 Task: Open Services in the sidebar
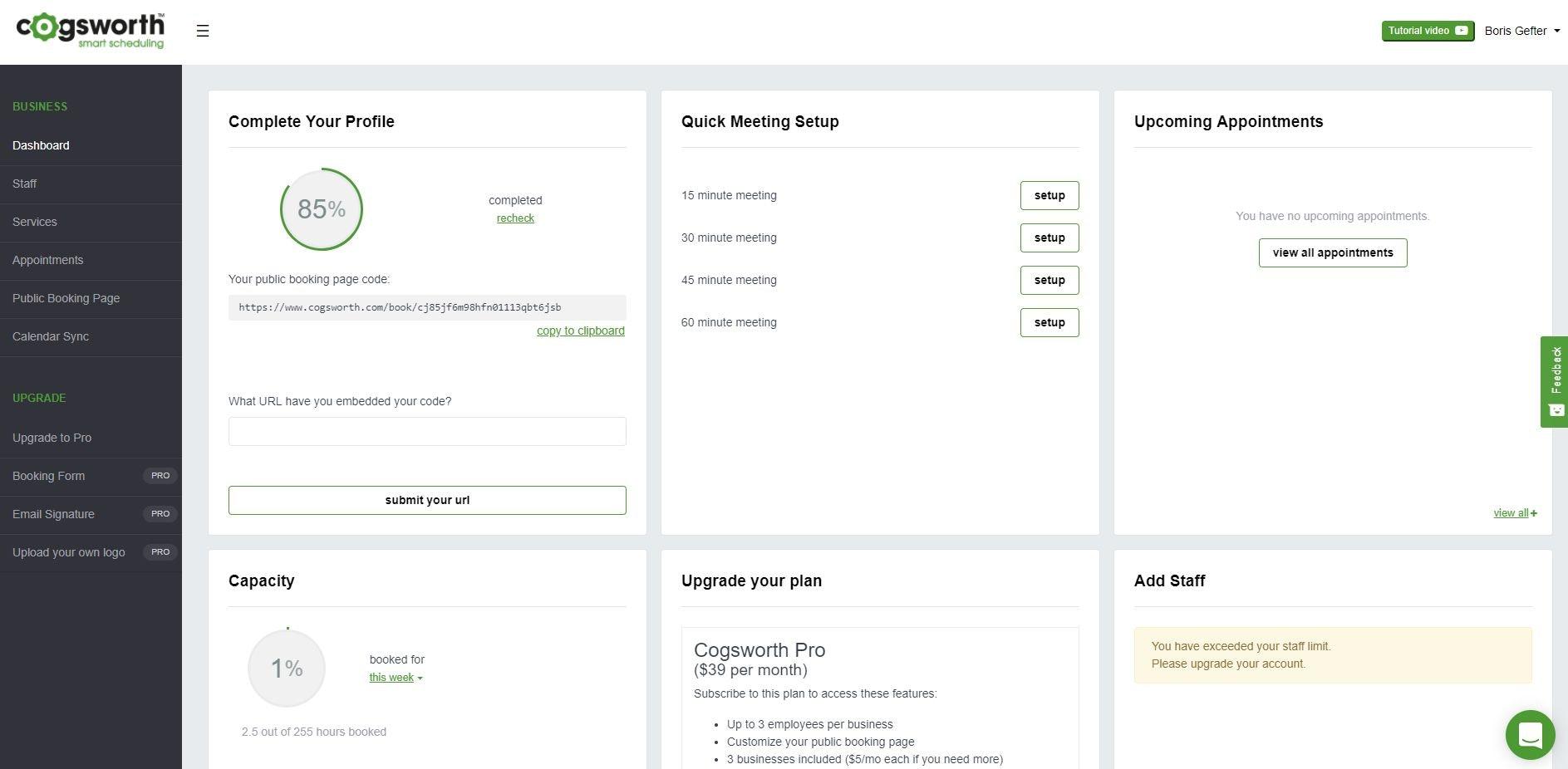pos(91,222)
